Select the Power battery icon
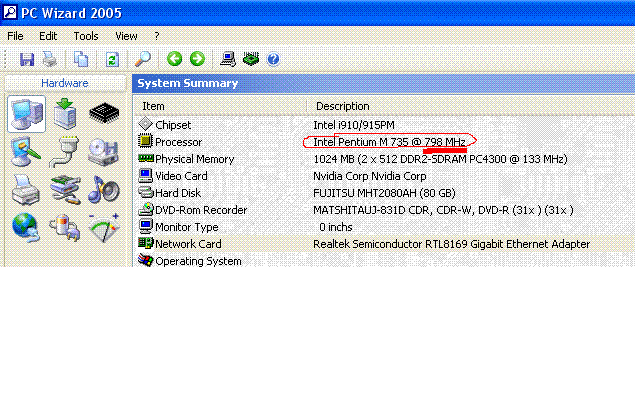This screenshot has width=640, height=400. [64, 227]
